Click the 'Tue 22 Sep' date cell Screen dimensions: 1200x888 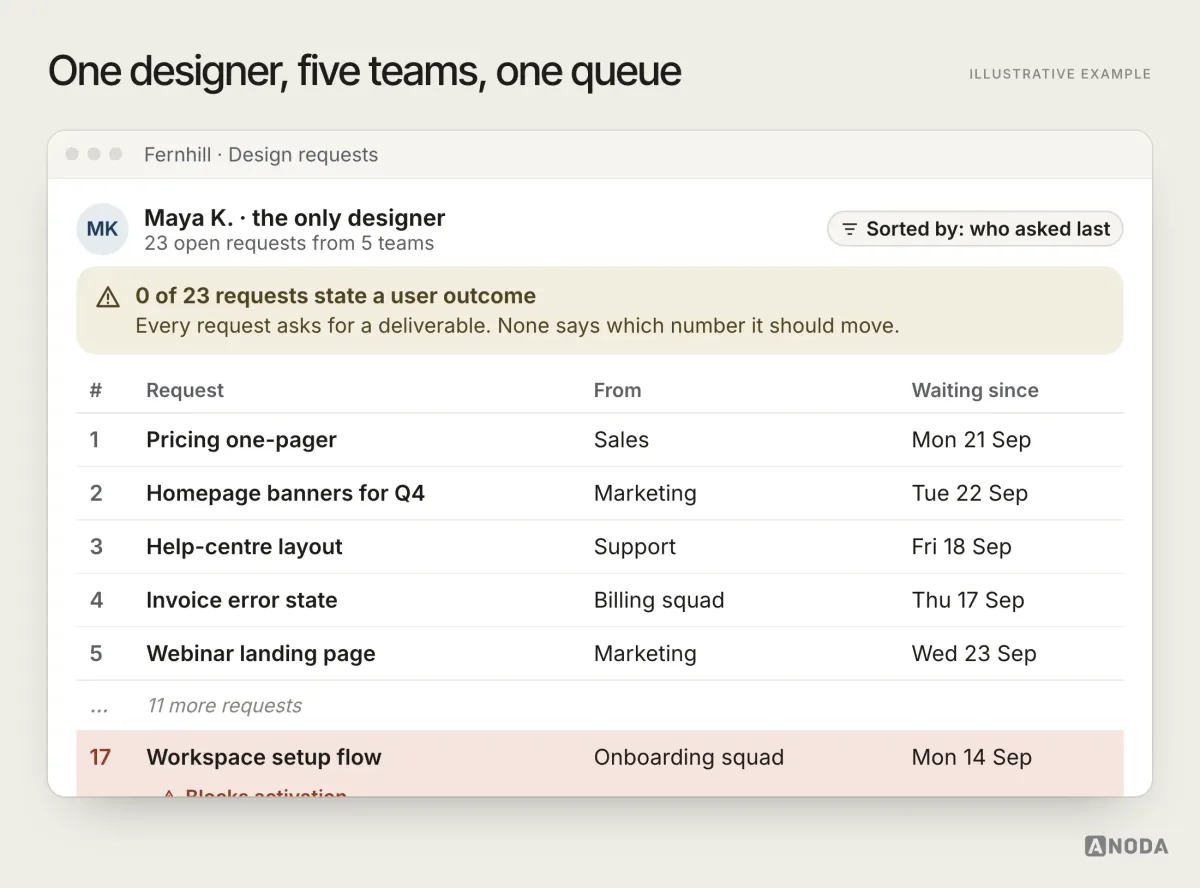click(970, 493)
